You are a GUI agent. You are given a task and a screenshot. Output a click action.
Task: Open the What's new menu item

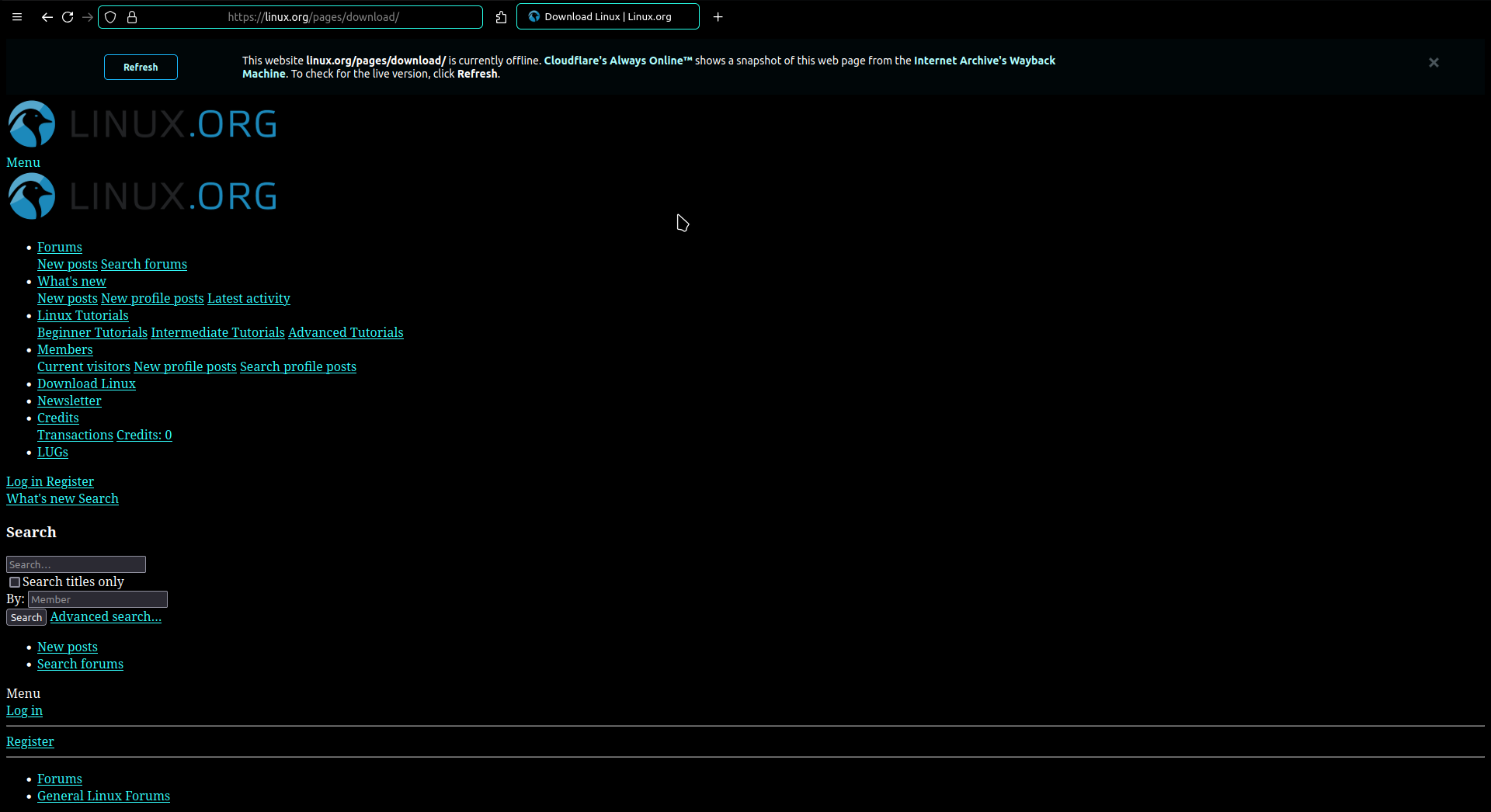tap(71, 281)
